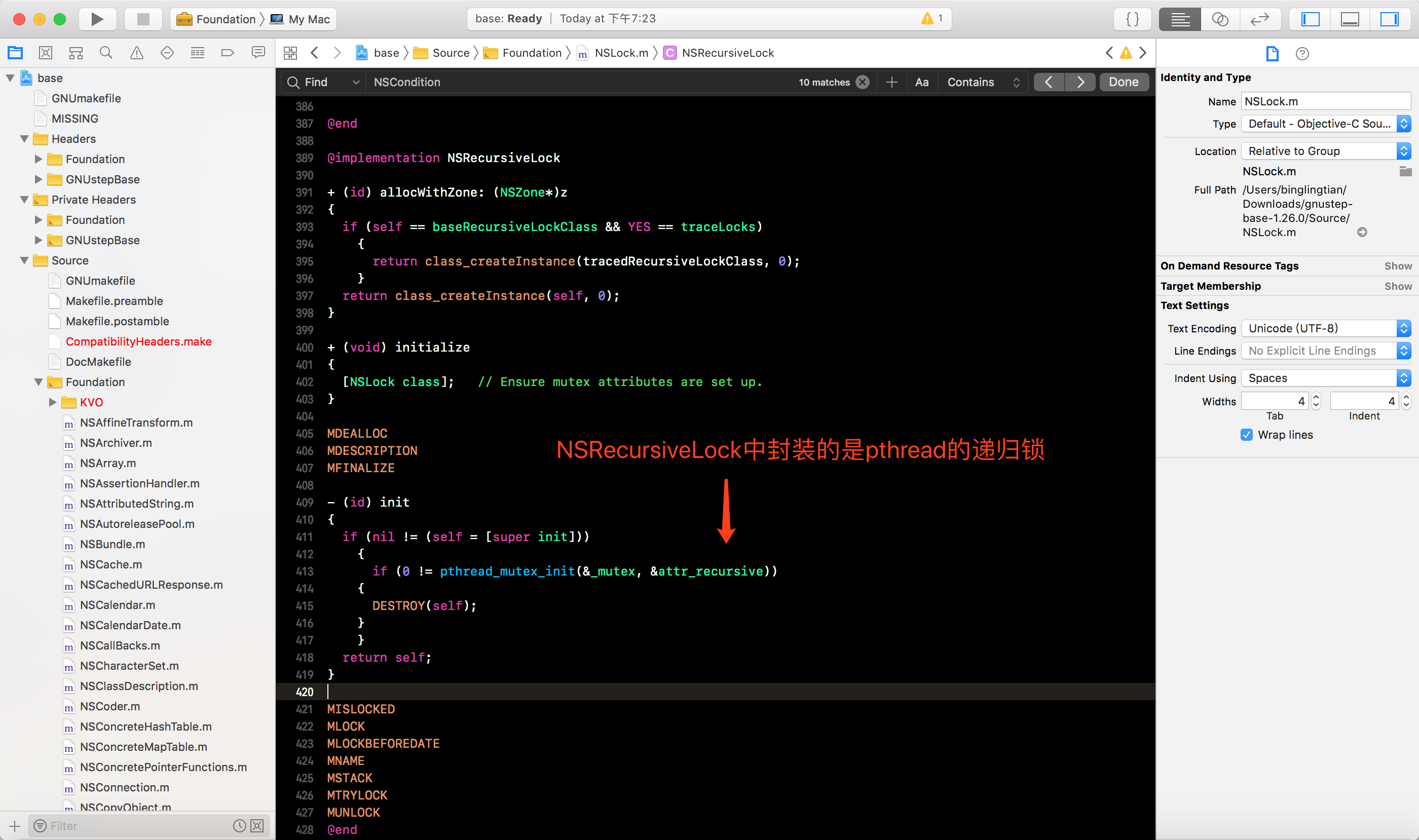The height and width of the screenshot is (840, 1419).
Task: Open the breakpoint navigator
Action: tap(228, 53)
